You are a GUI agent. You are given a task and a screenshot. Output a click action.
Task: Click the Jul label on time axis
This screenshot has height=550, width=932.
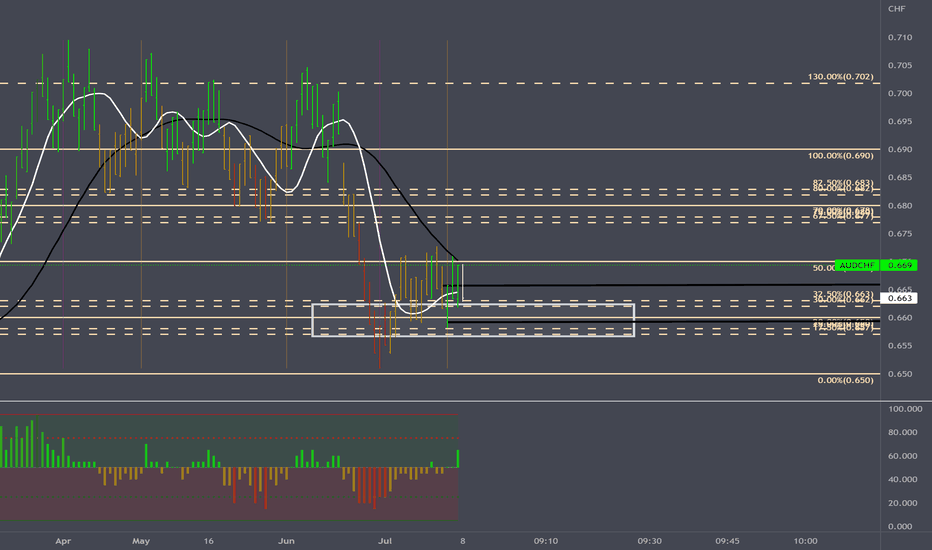[x=385, y=541]
